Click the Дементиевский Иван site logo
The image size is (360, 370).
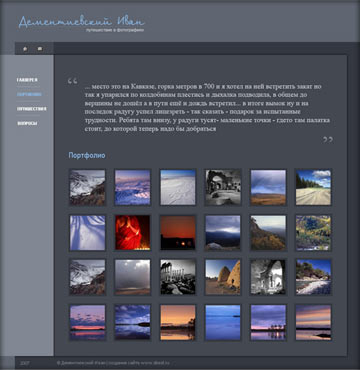(82, 23)
